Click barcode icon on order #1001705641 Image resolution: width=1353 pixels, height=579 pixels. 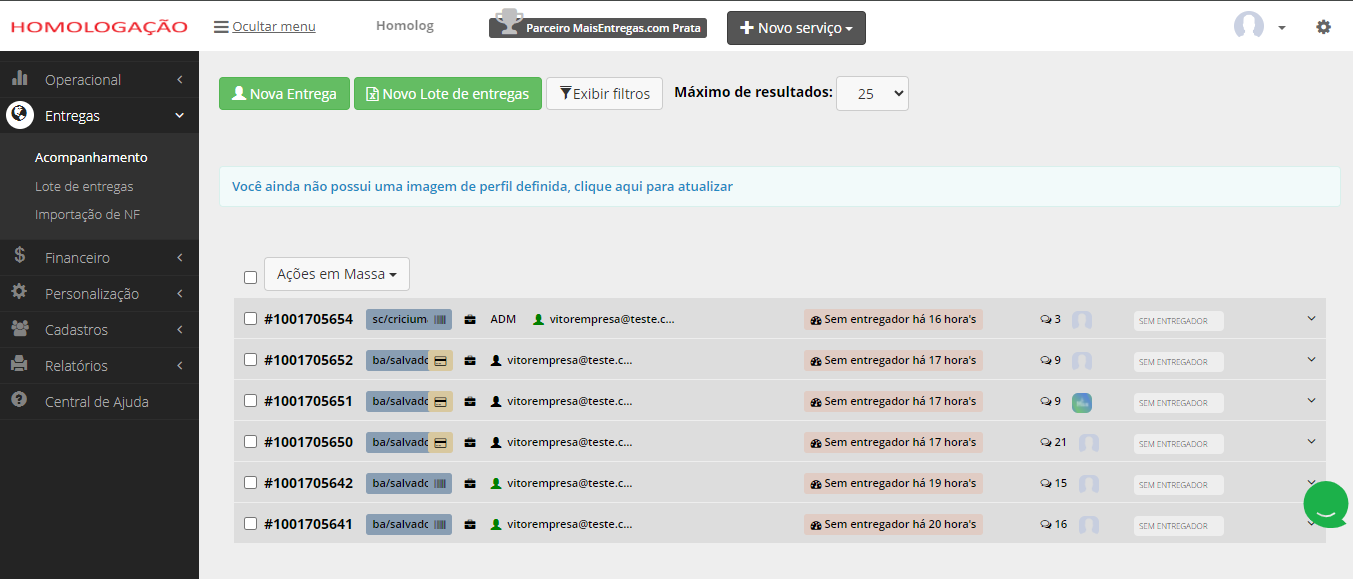[x=440, y=524]
